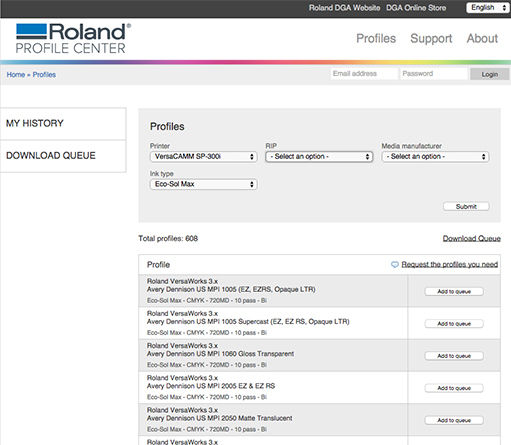
Task: Select the Total profiles: 608 text
Action: 168,238
